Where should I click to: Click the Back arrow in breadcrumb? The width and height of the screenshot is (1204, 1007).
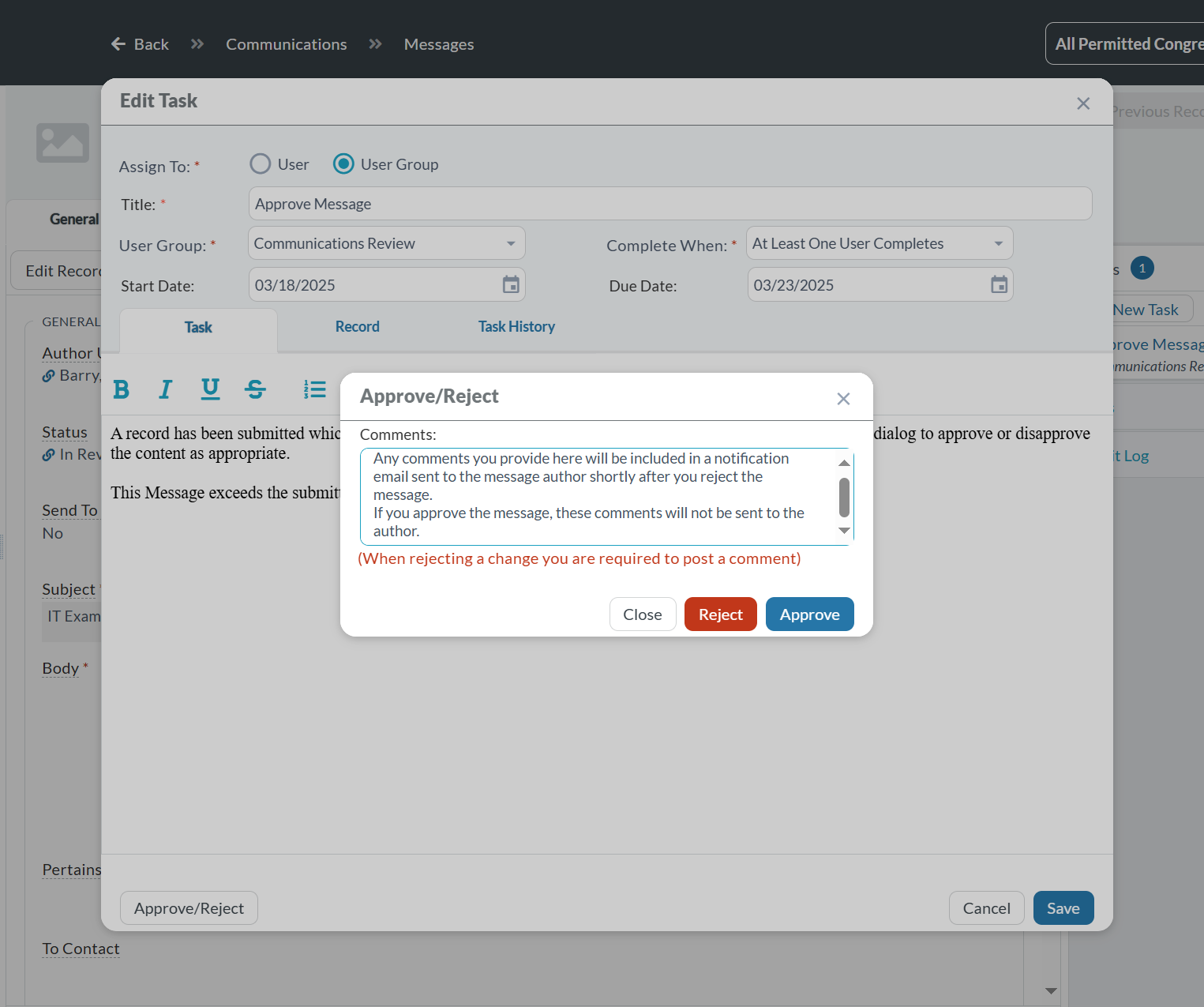[119, 44]
